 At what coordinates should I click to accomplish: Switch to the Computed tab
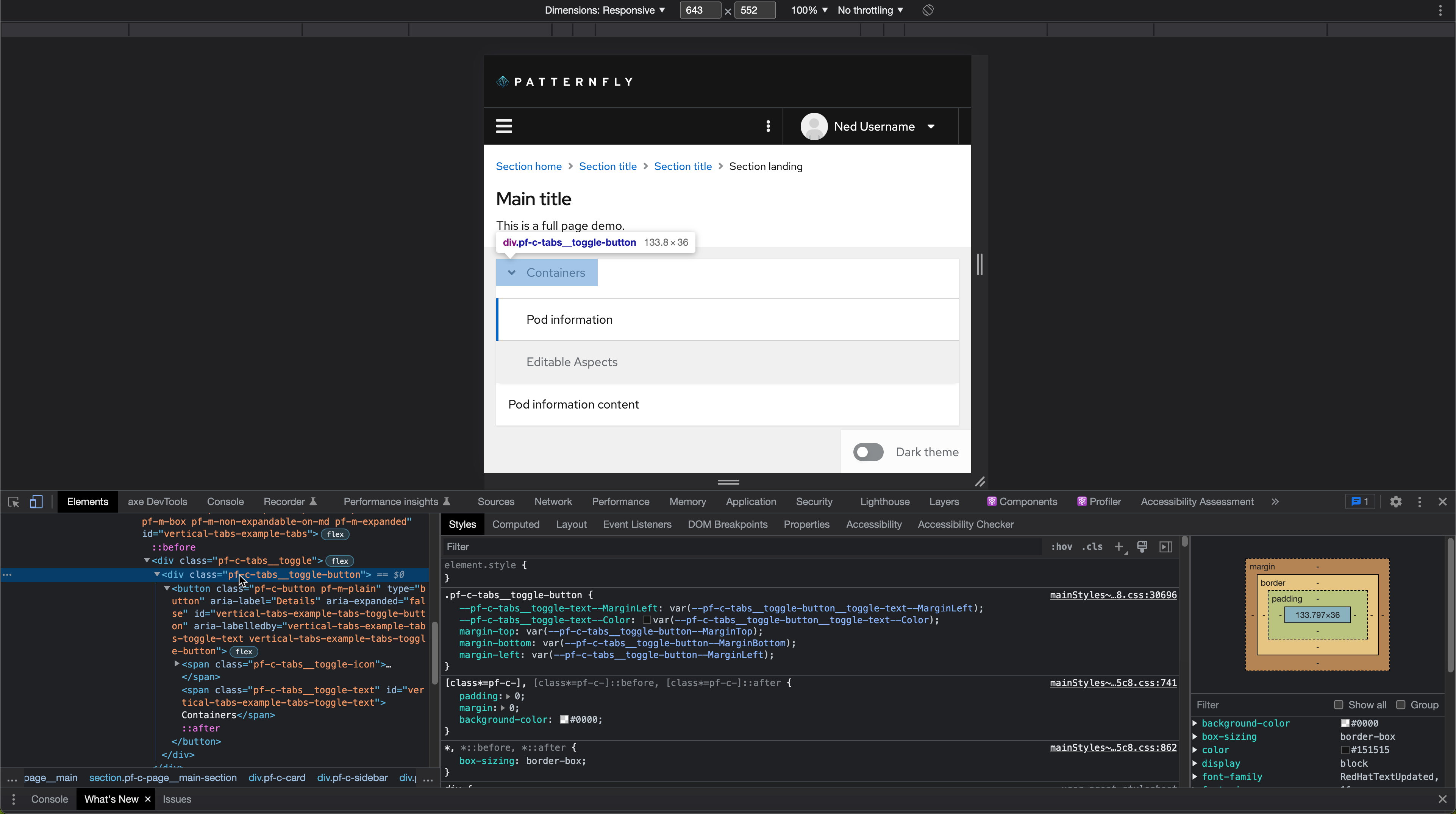pyautogui.click(x=516, y=524)
